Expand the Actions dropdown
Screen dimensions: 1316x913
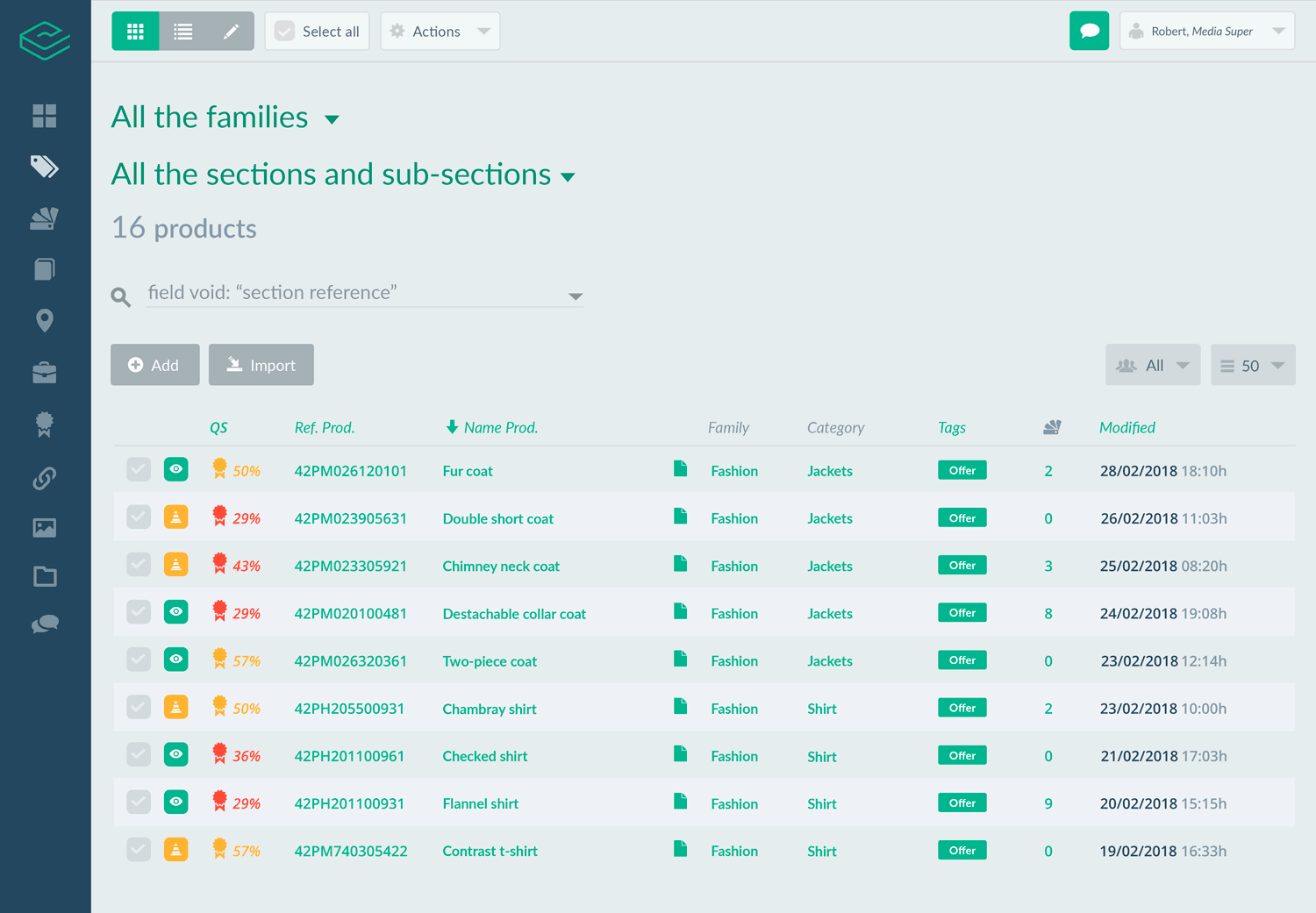(x=440, y=32)
